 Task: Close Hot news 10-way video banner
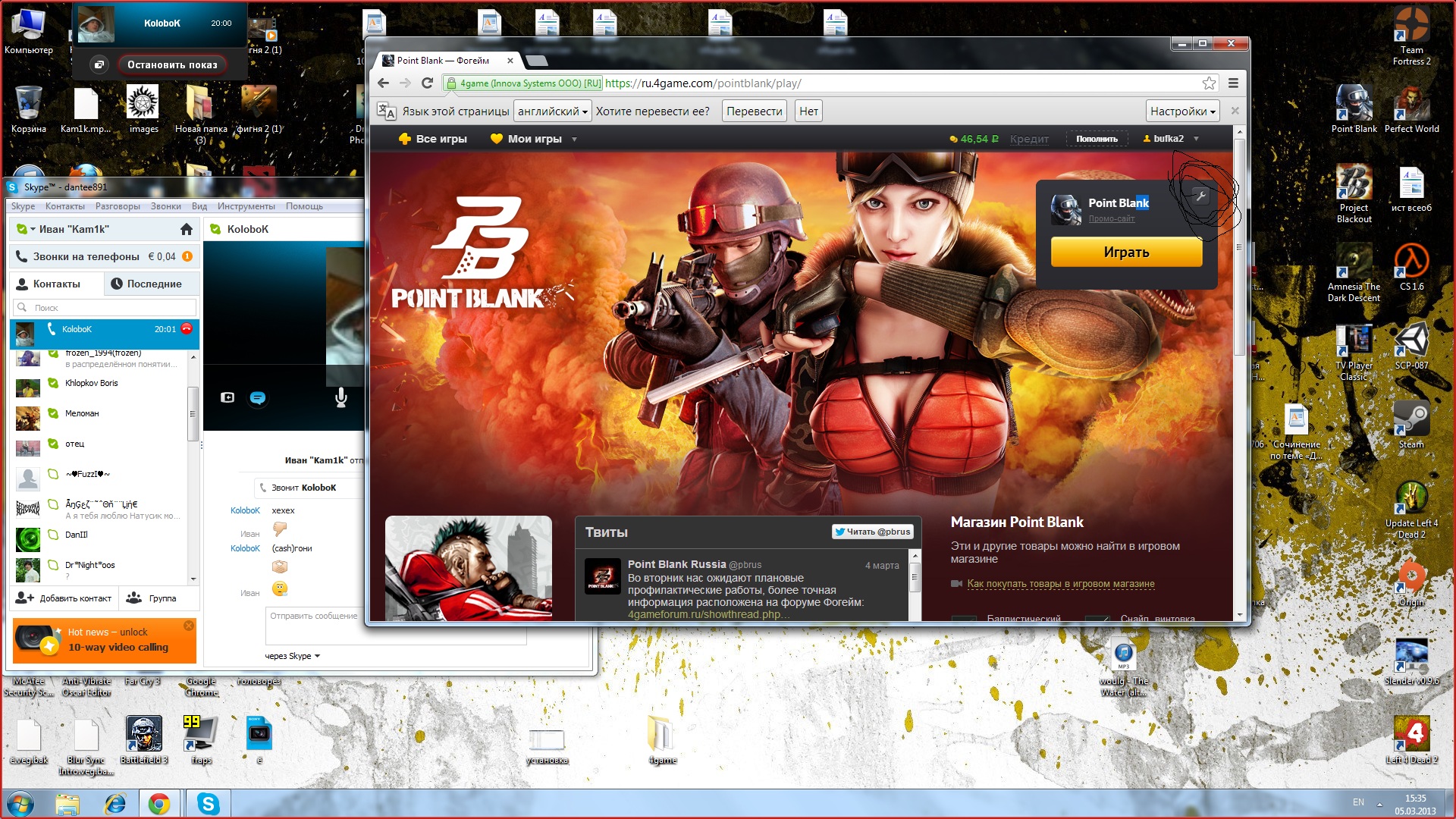click(x=188, y=626)
